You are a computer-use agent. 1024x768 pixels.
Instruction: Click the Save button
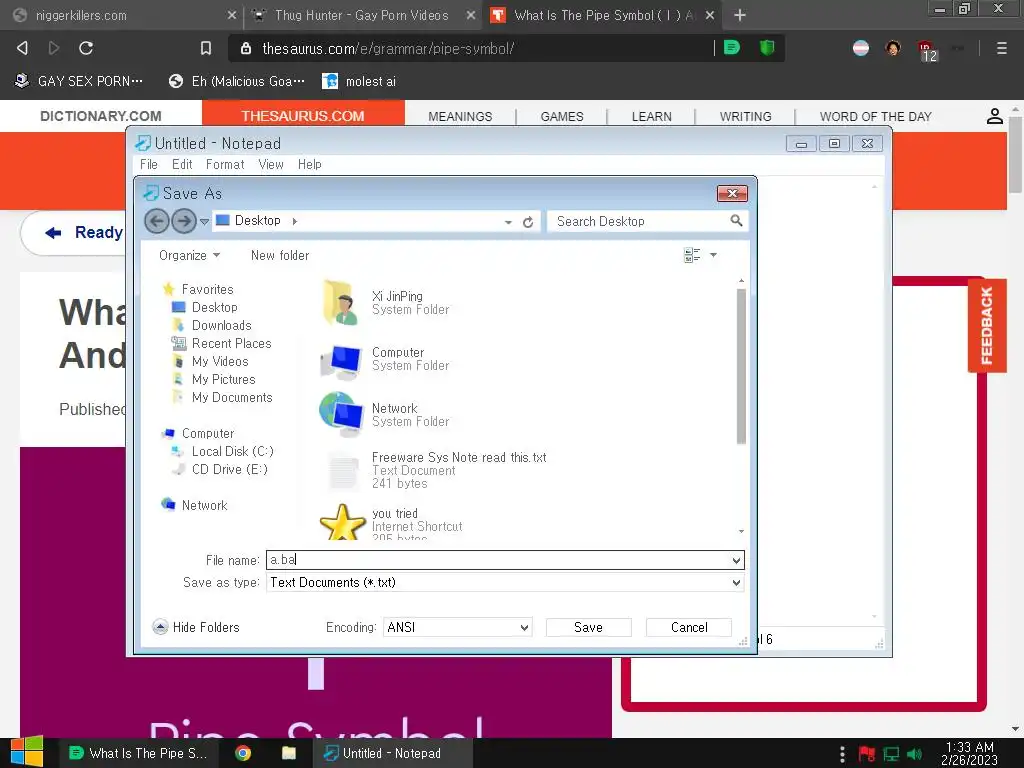[588, 628]
